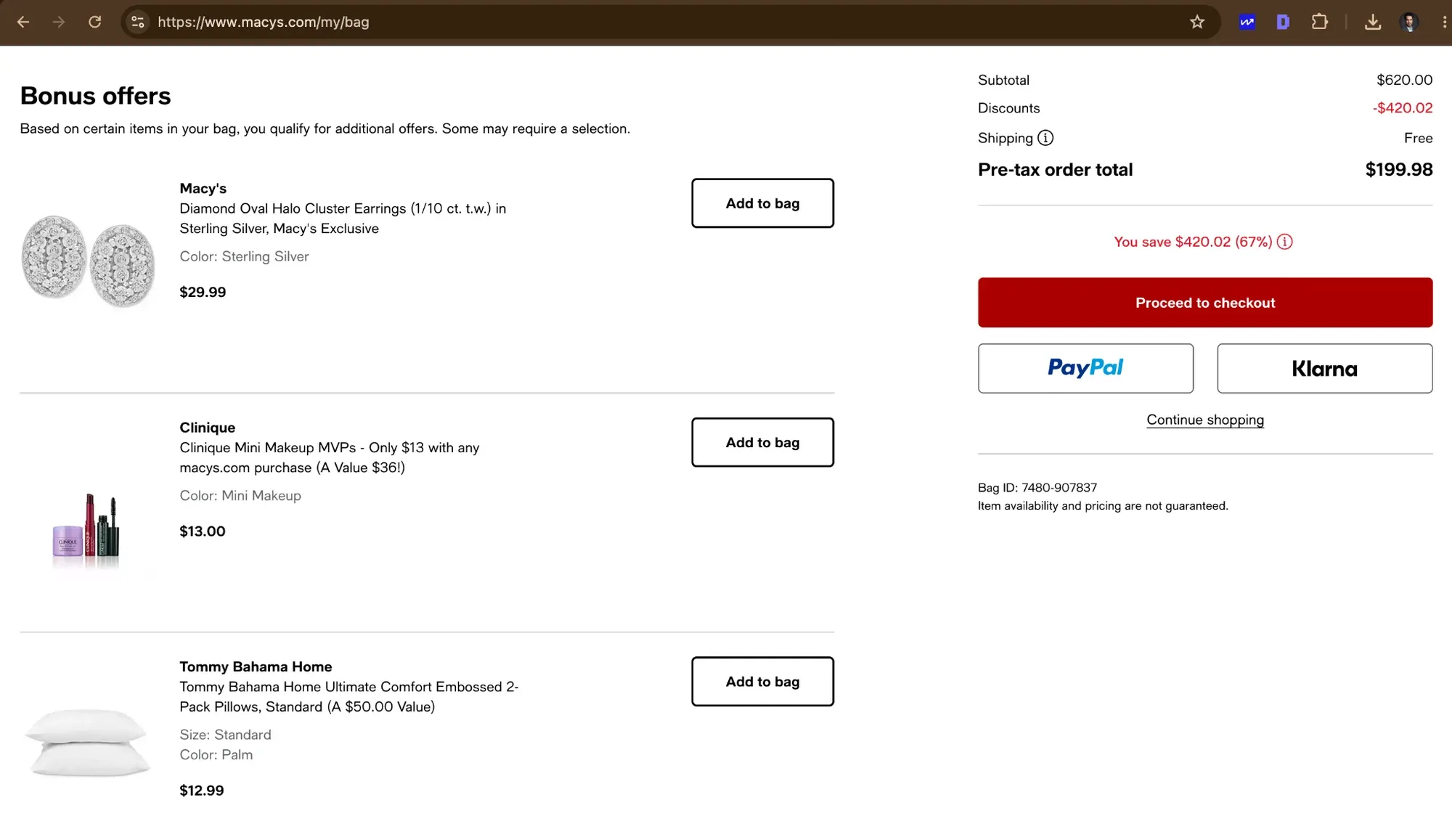Image resolution: width=1452 pixels, height=840 pixels.
Task: Open browser downloads icon
Action: (x=1372, y=22)
